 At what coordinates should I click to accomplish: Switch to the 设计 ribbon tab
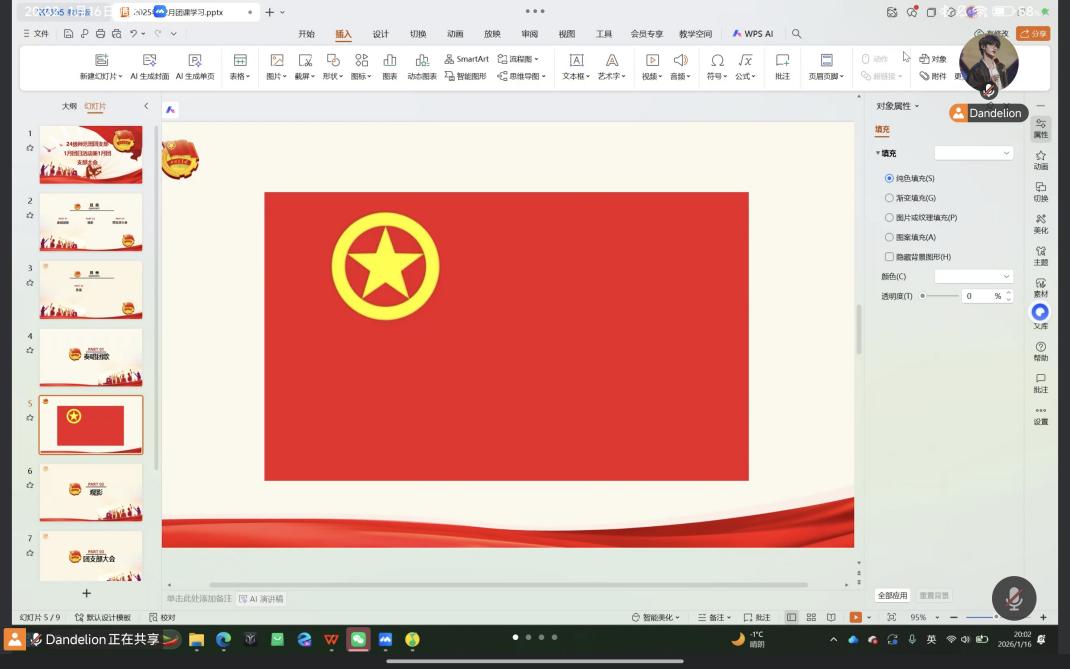click(380, 34)
